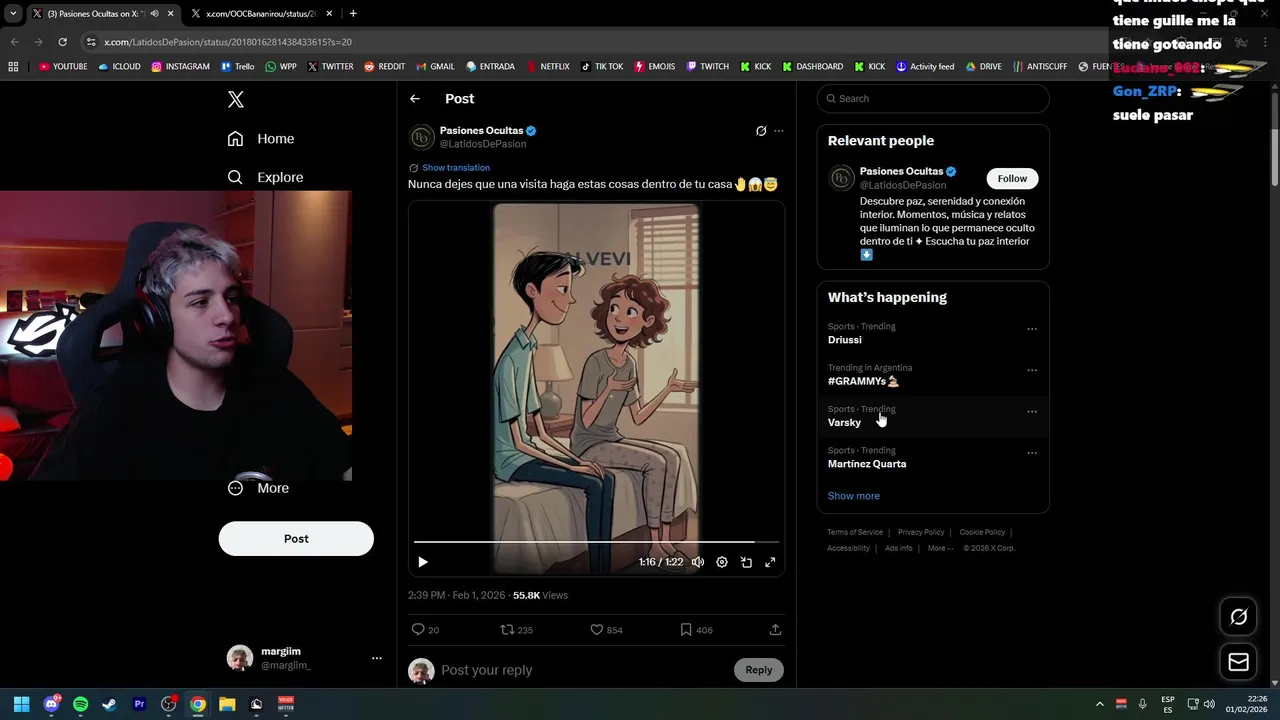The width and height of the screenshot is (1280, 720).
Task: Mute the video player volume
Action: pos(698,562)
